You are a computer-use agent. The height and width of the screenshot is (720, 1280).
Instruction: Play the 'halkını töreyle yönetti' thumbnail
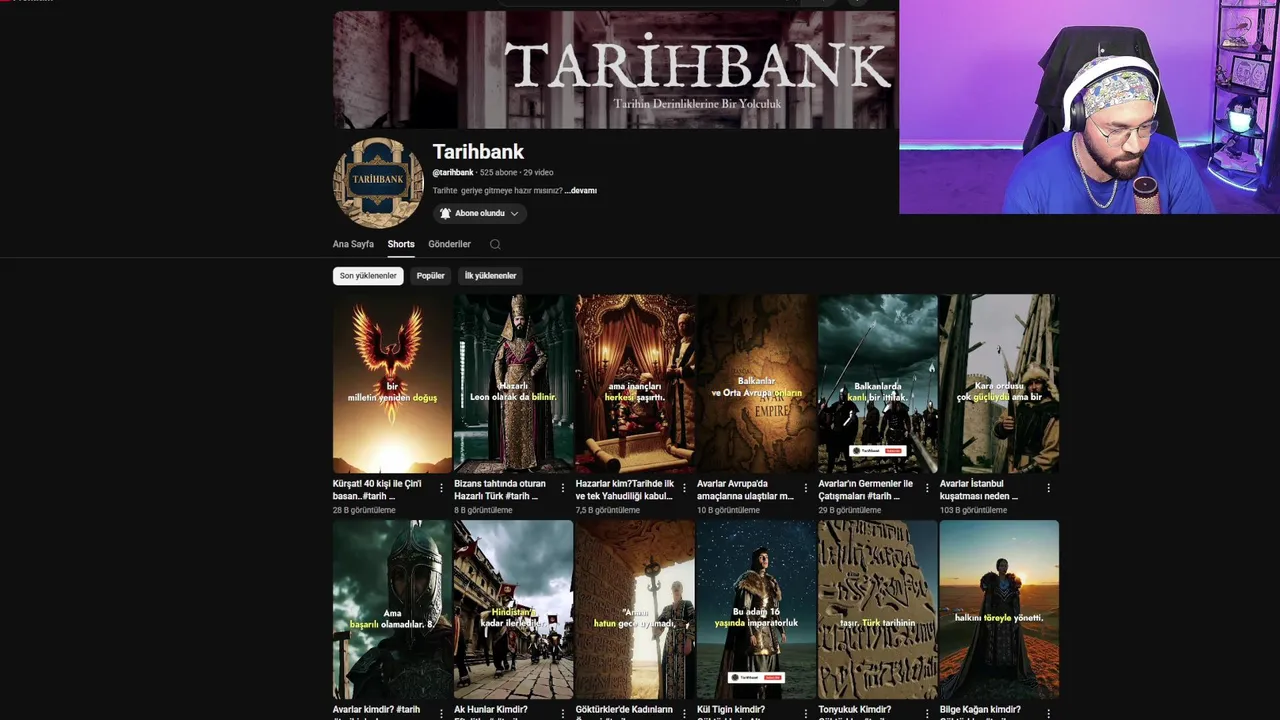tap(999, 609)
